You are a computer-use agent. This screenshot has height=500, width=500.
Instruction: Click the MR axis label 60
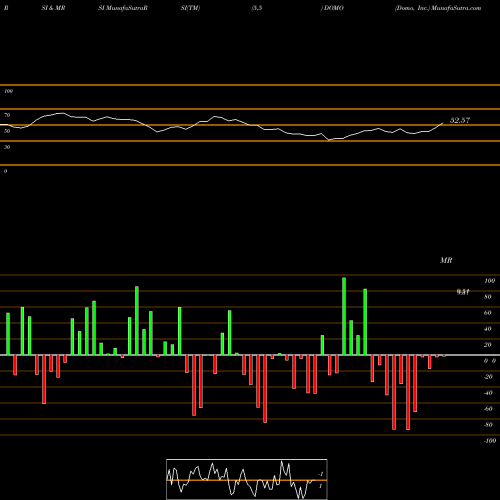[488, 313]
